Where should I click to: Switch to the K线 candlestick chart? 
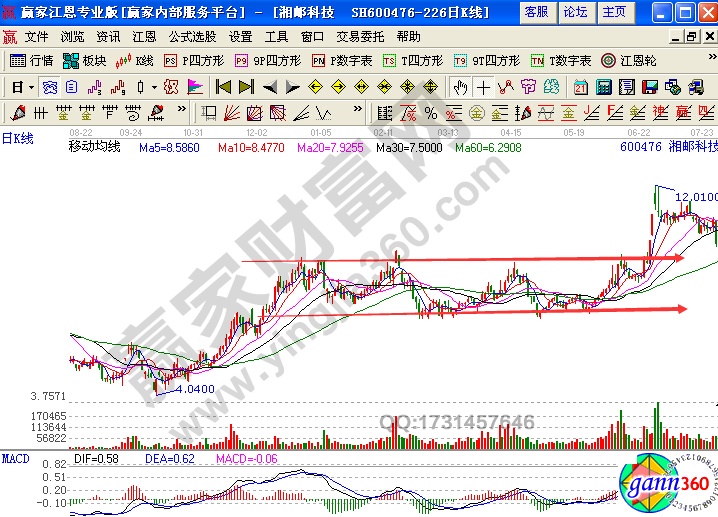[x=136, y=60]
